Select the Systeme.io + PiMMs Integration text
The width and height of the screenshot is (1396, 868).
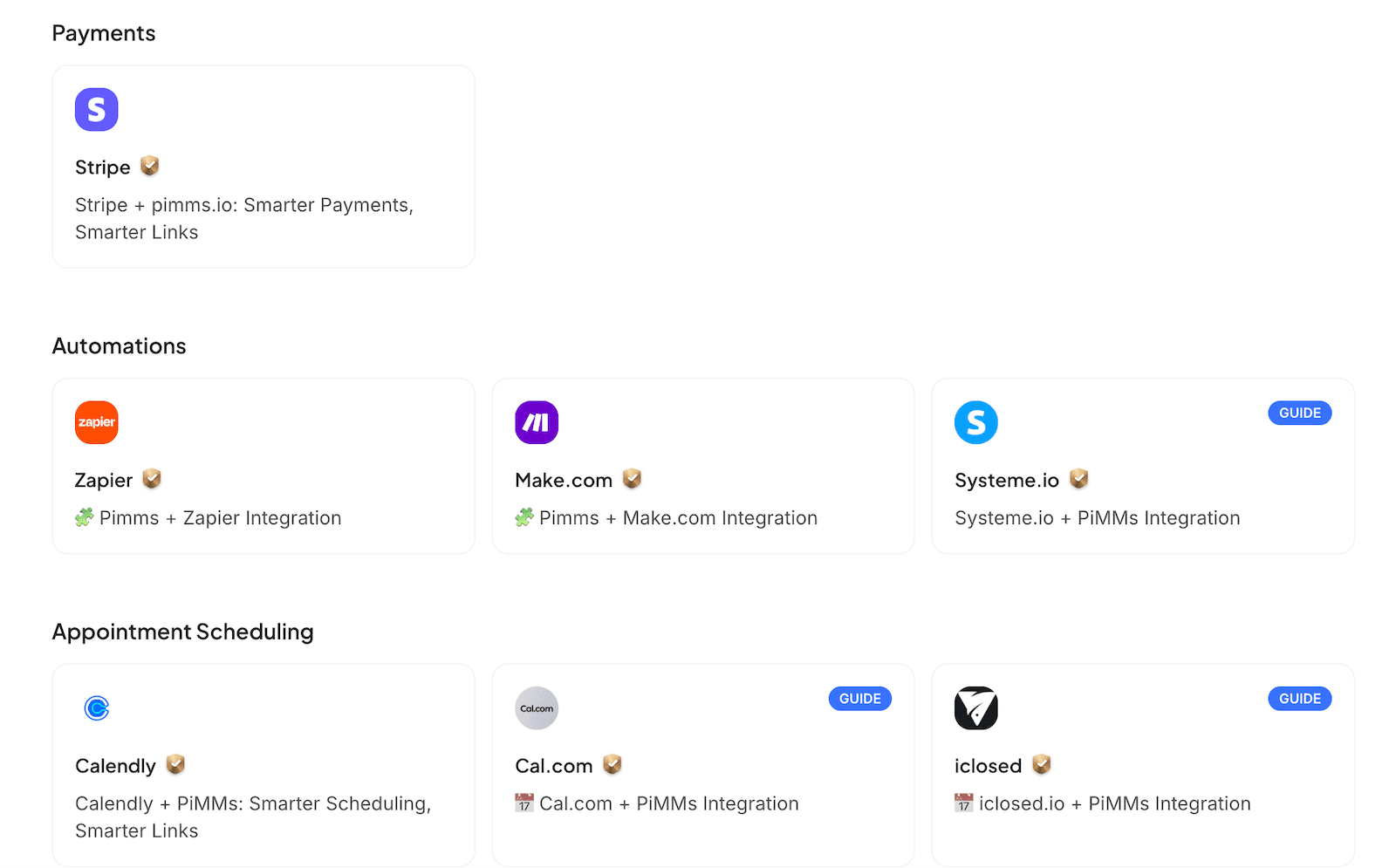click(1097, 518)
